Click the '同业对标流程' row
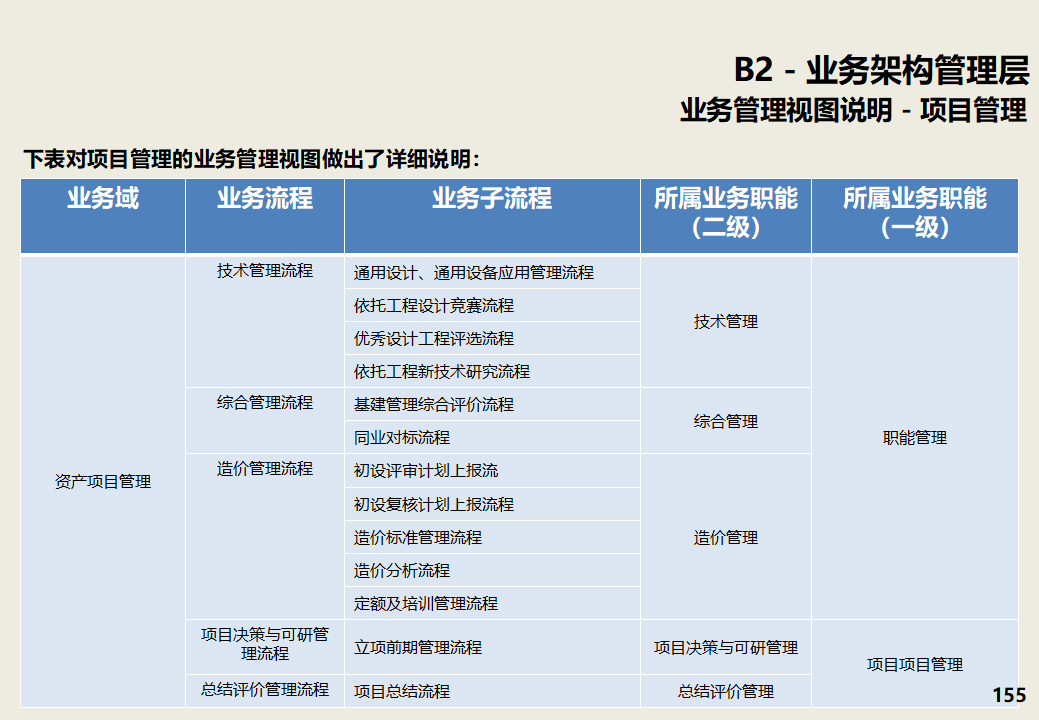The width and height of the screenshot is (1039, 720). tap(492, 438)
